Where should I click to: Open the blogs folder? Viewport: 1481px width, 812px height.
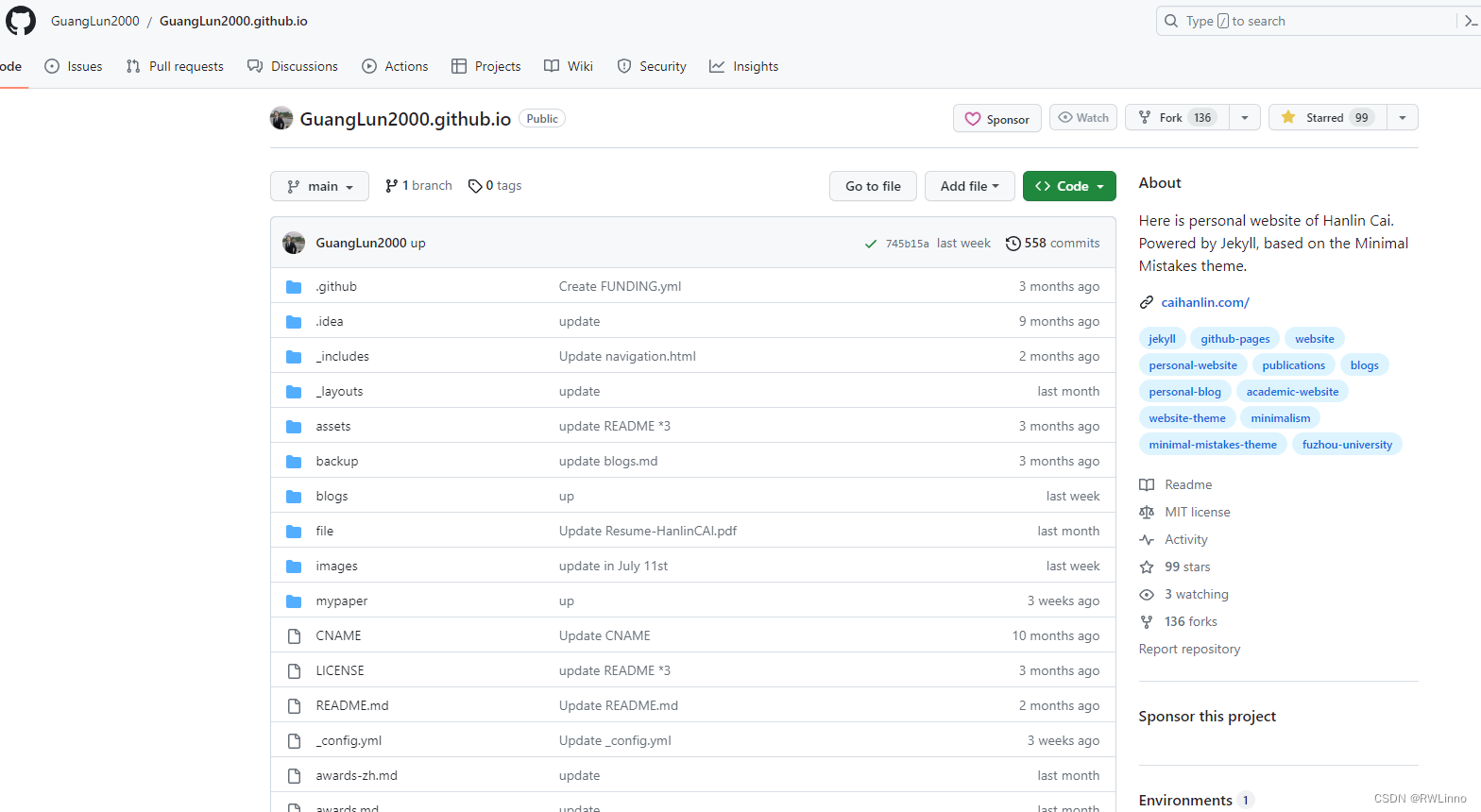332,496
